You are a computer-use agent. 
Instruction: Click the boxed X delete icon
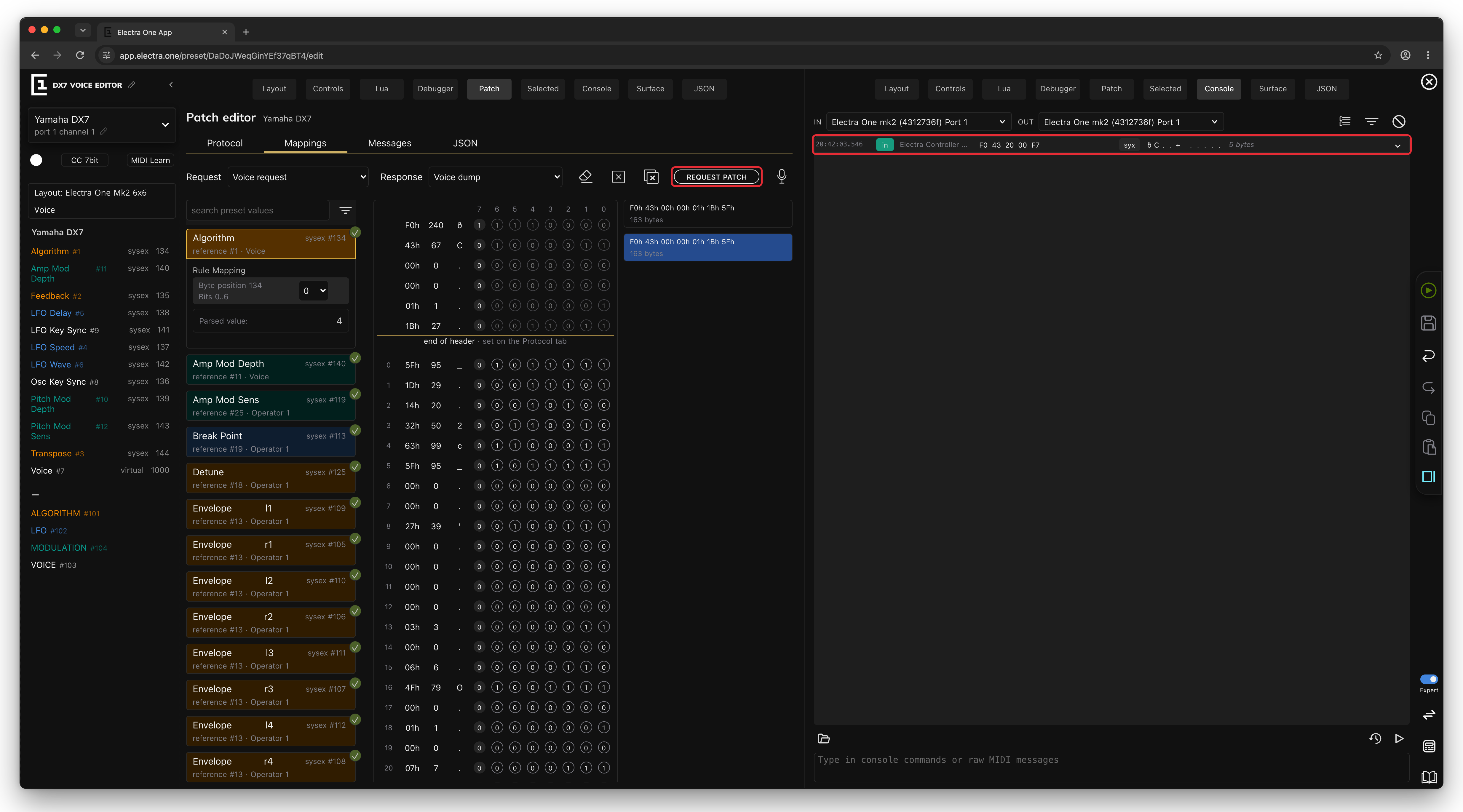(x=619, y=177)
